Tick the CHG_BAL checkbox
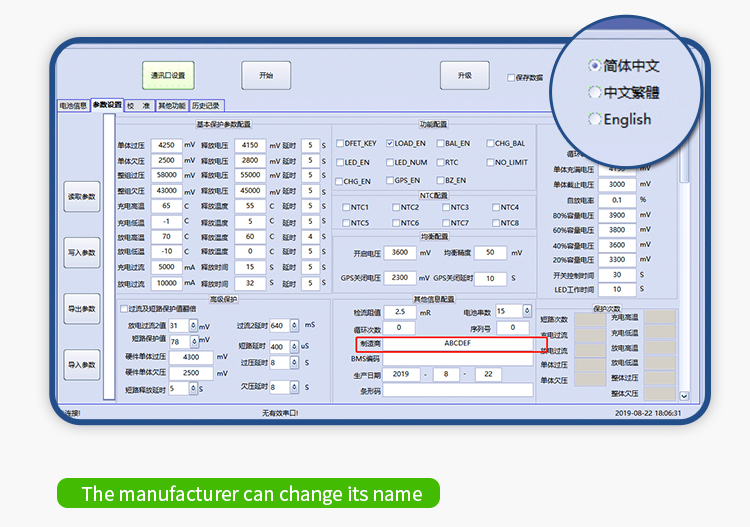 point(490,143)
